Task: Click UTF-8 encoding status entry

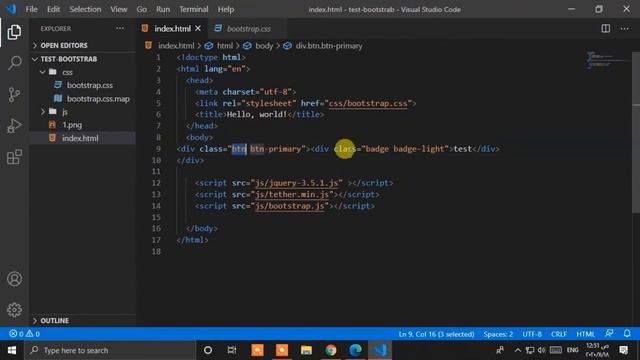Action: [532, 334]
